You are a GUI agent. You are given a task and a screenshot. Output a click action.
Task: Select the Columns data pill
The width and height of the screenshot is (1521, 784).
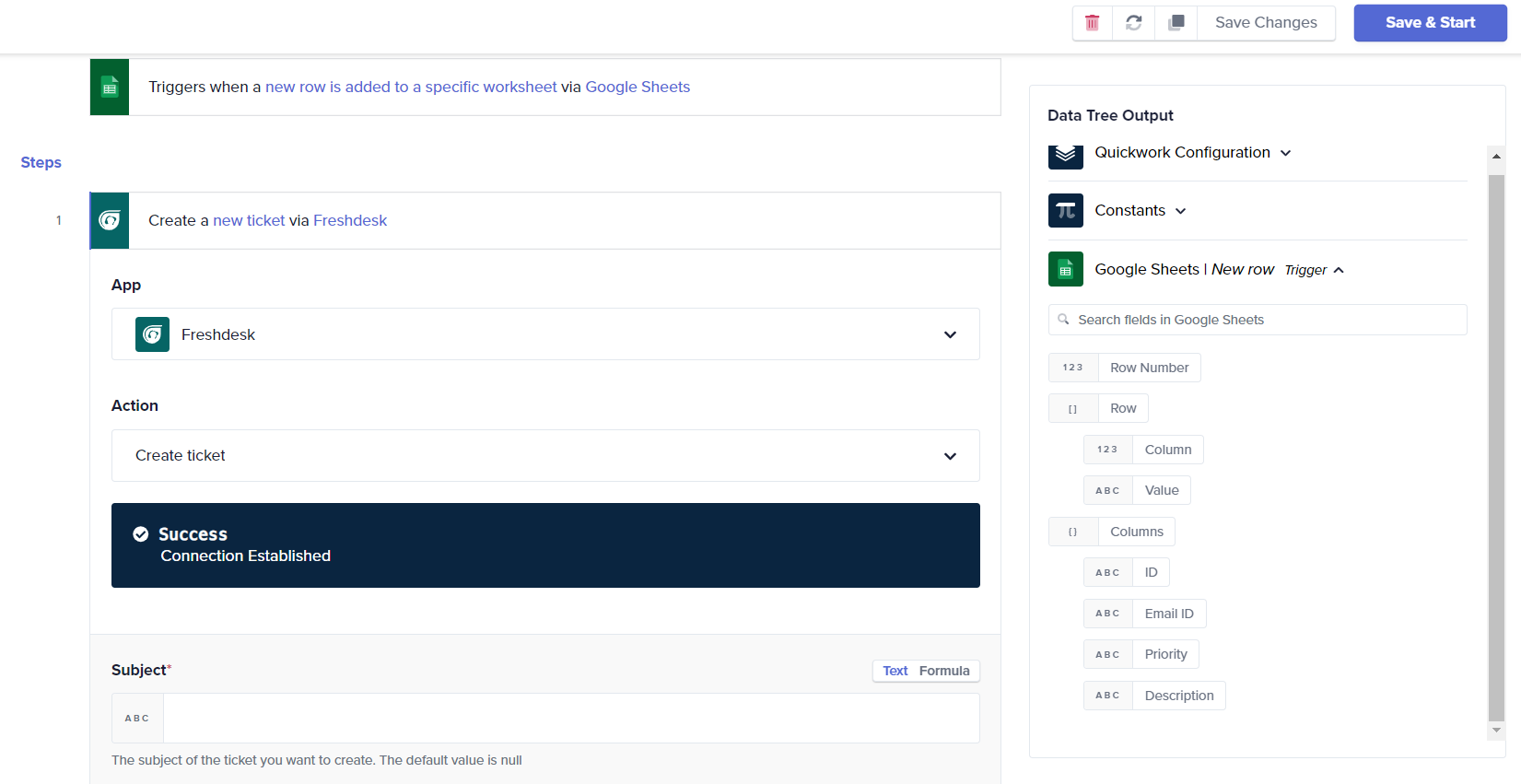[x=1137, y=532]
